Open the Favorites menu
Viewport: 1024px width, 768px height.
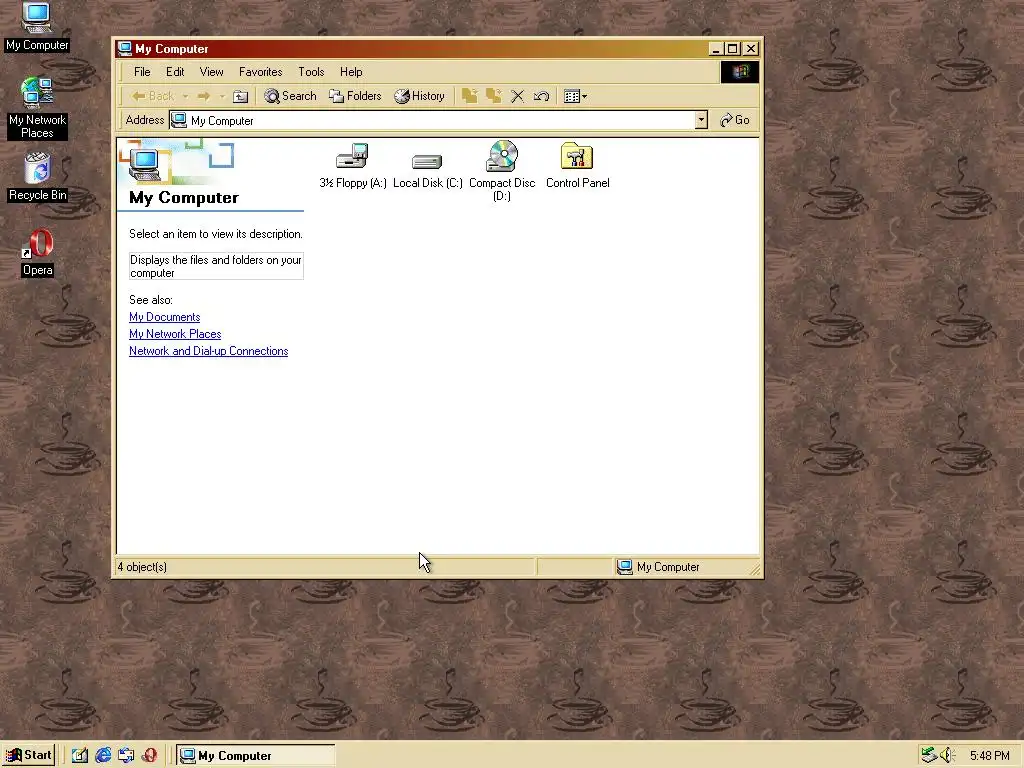[x=261, y=72]
